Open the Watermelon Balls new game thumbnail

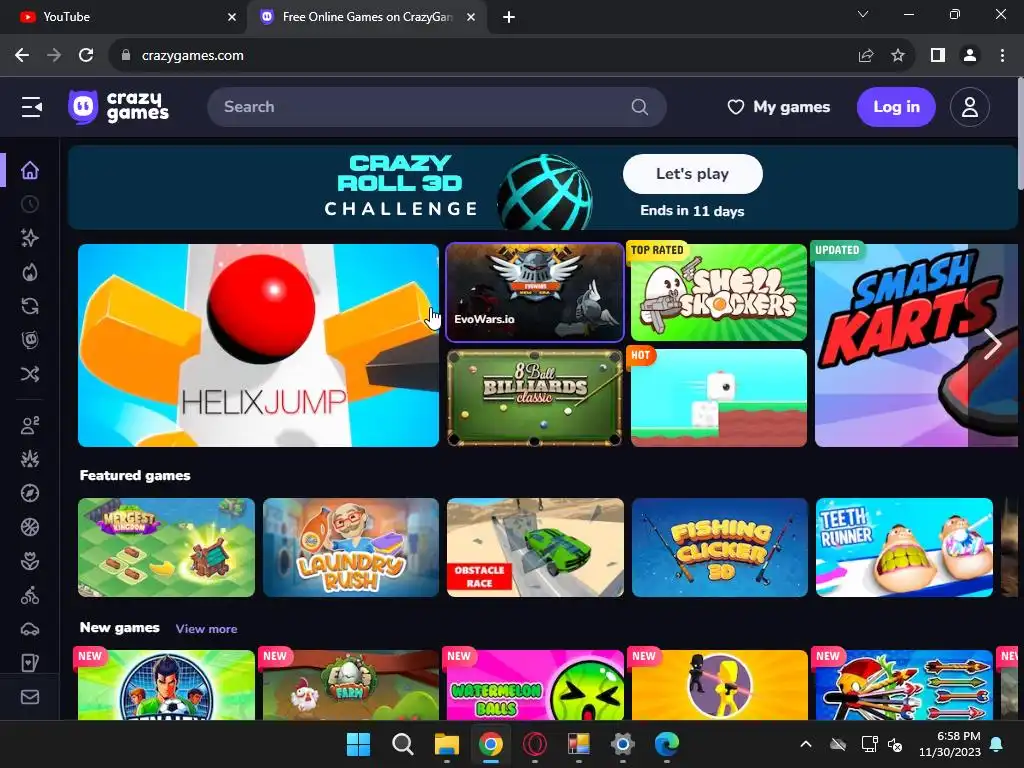(x=535, y=685)
